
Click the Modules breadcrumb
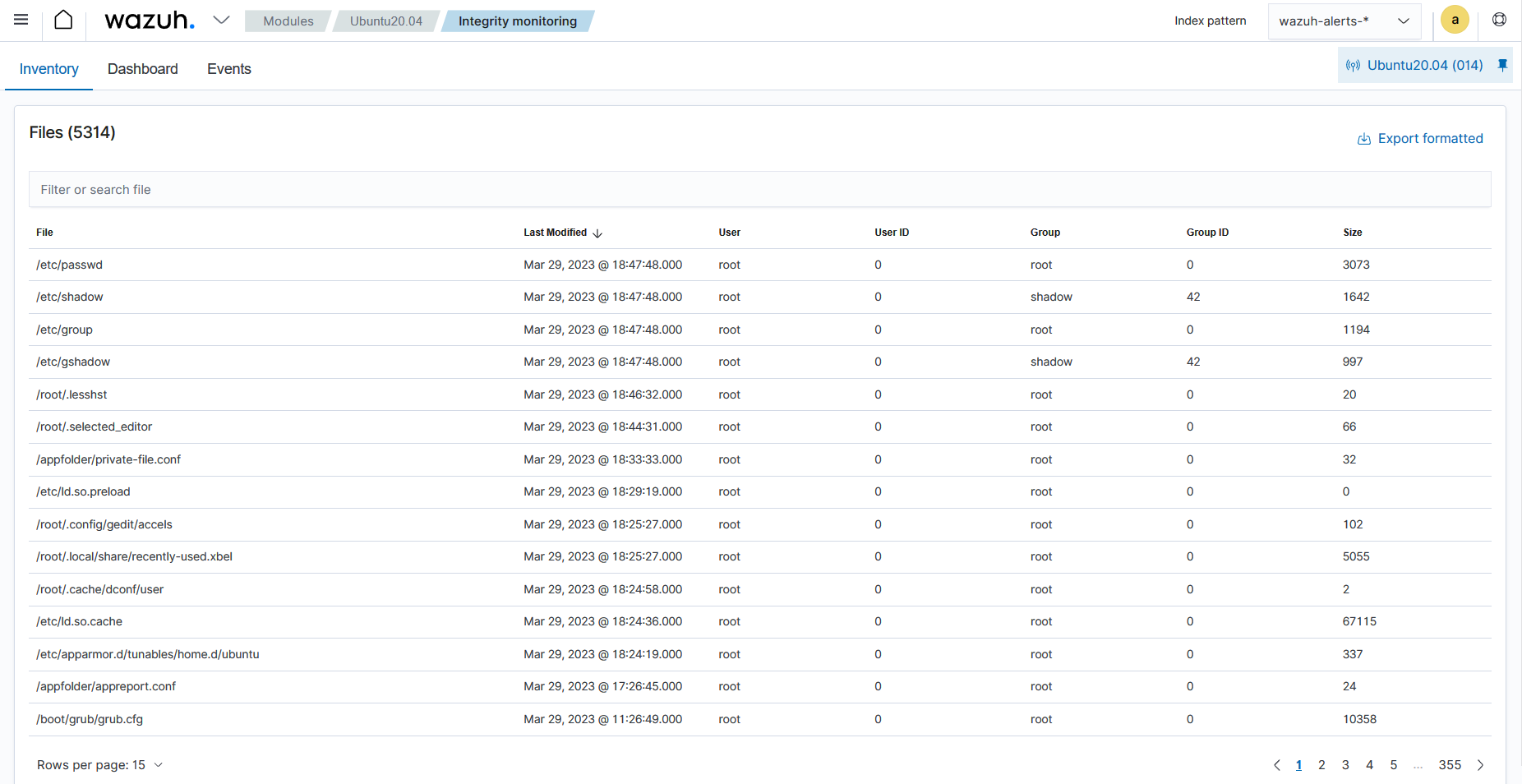(x=288, y=21)
